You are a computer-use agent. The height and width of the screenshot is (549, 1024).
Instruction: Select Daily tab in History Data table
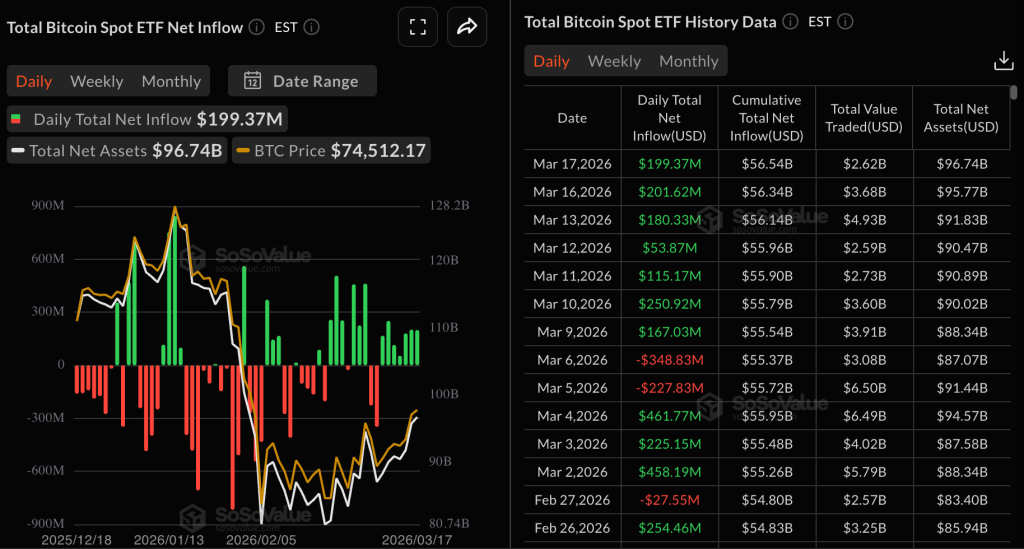(551, 61)
